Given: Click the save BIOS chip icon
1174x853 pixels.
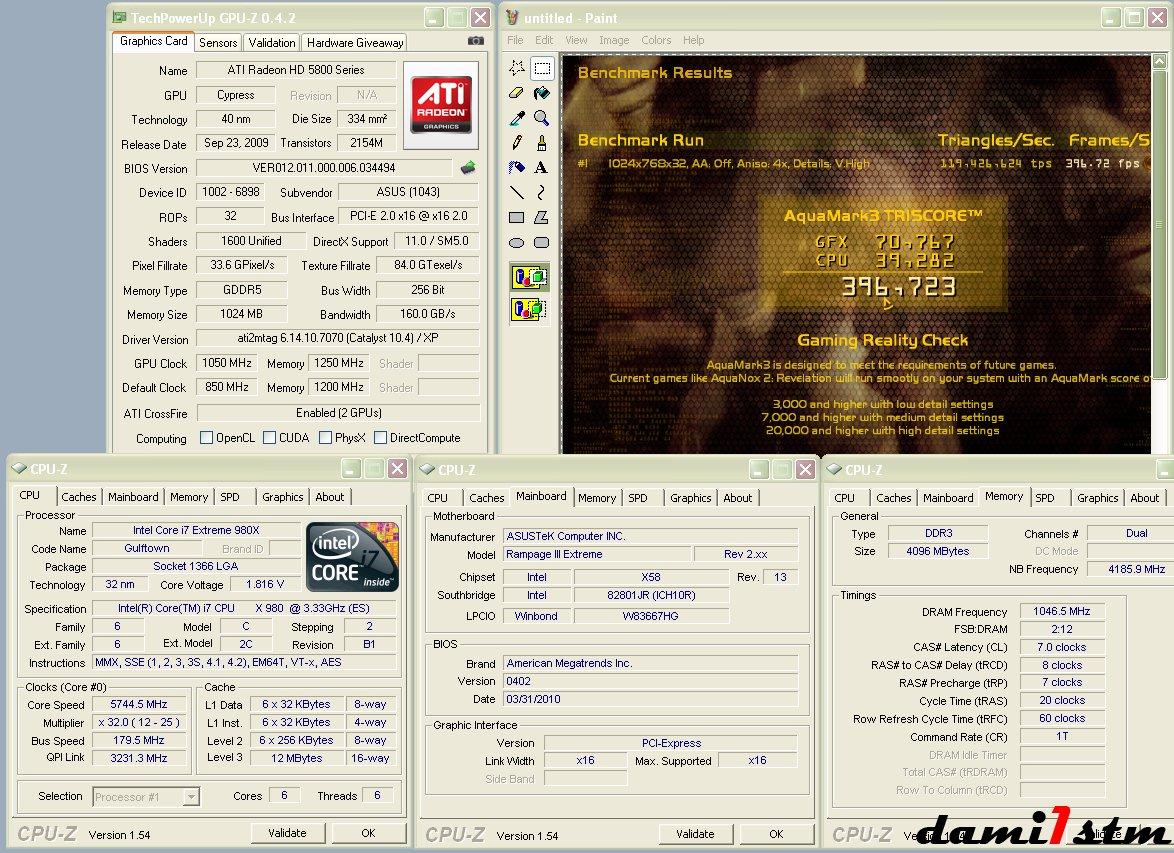Looking at the screenshot, I should (468, 168).
